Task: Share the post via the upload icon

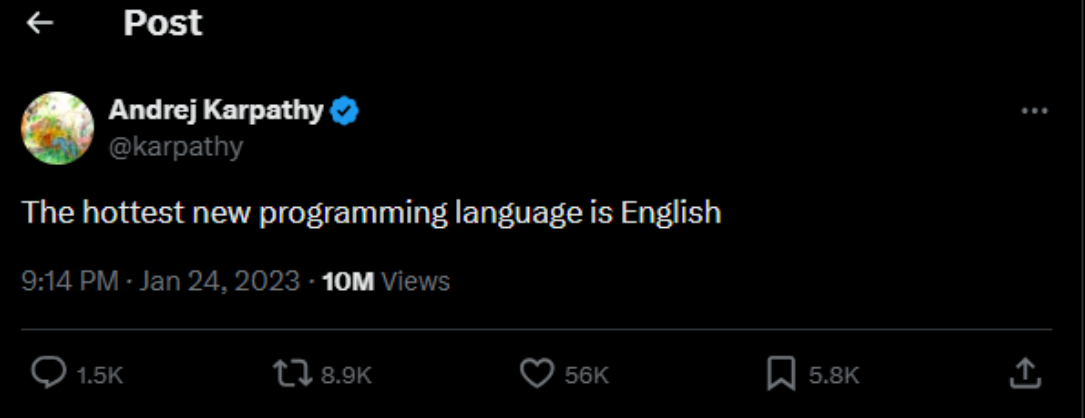Action: (x=1024, y=374)
